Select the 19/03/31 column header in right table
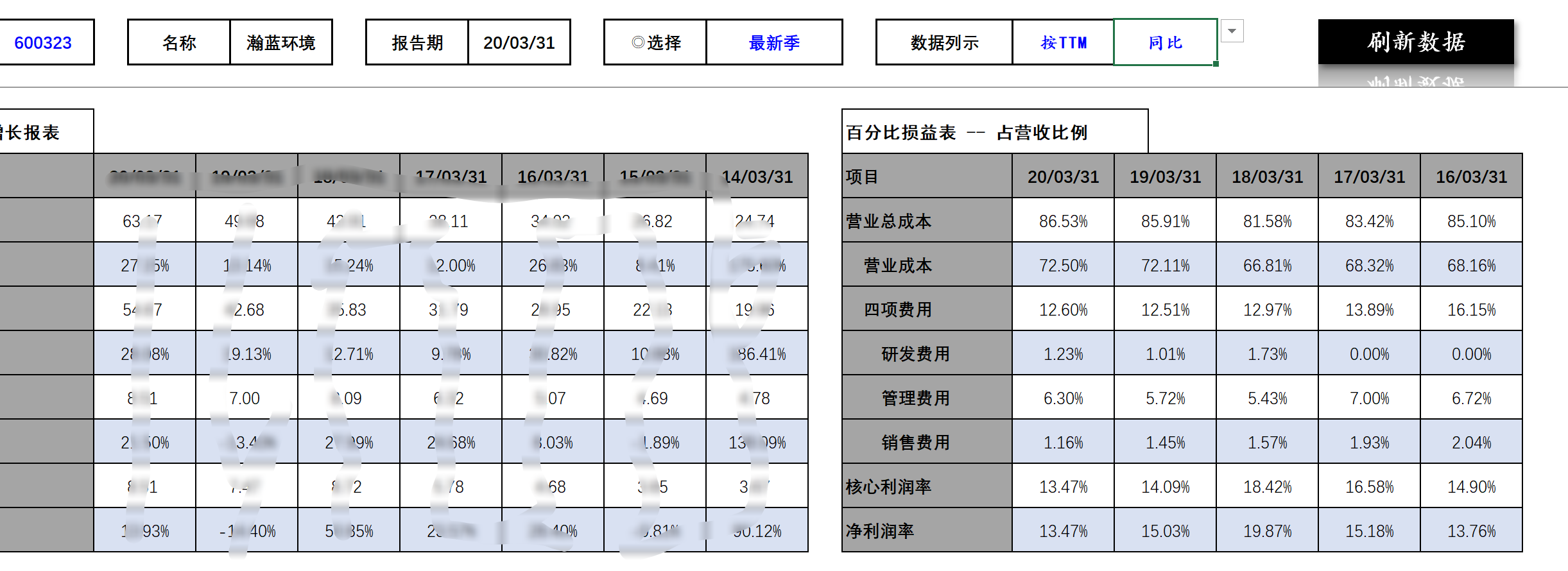1568x571 pixels. [x=1165, y=176]
